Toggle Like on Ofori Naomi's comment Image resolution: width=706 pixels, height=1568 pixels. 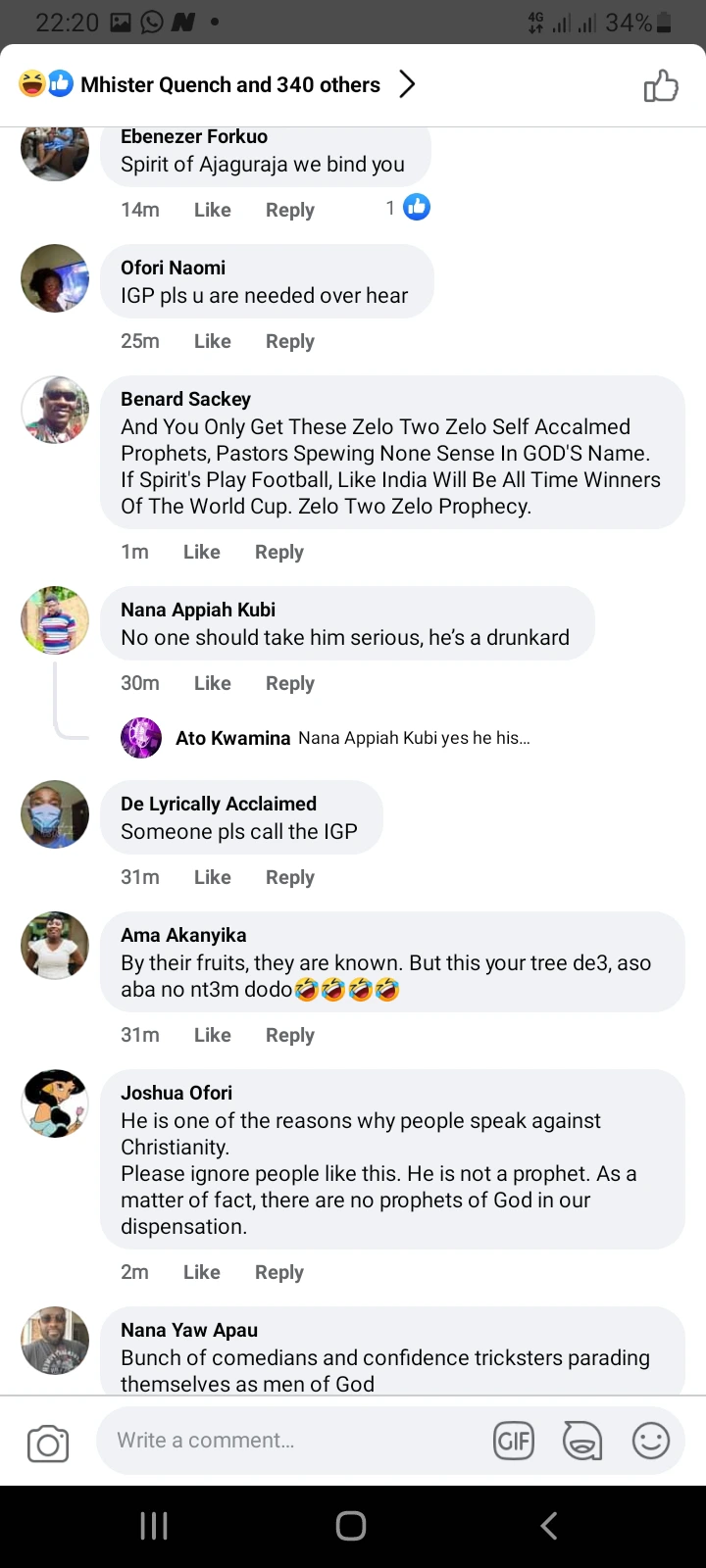tap(212, 341)
